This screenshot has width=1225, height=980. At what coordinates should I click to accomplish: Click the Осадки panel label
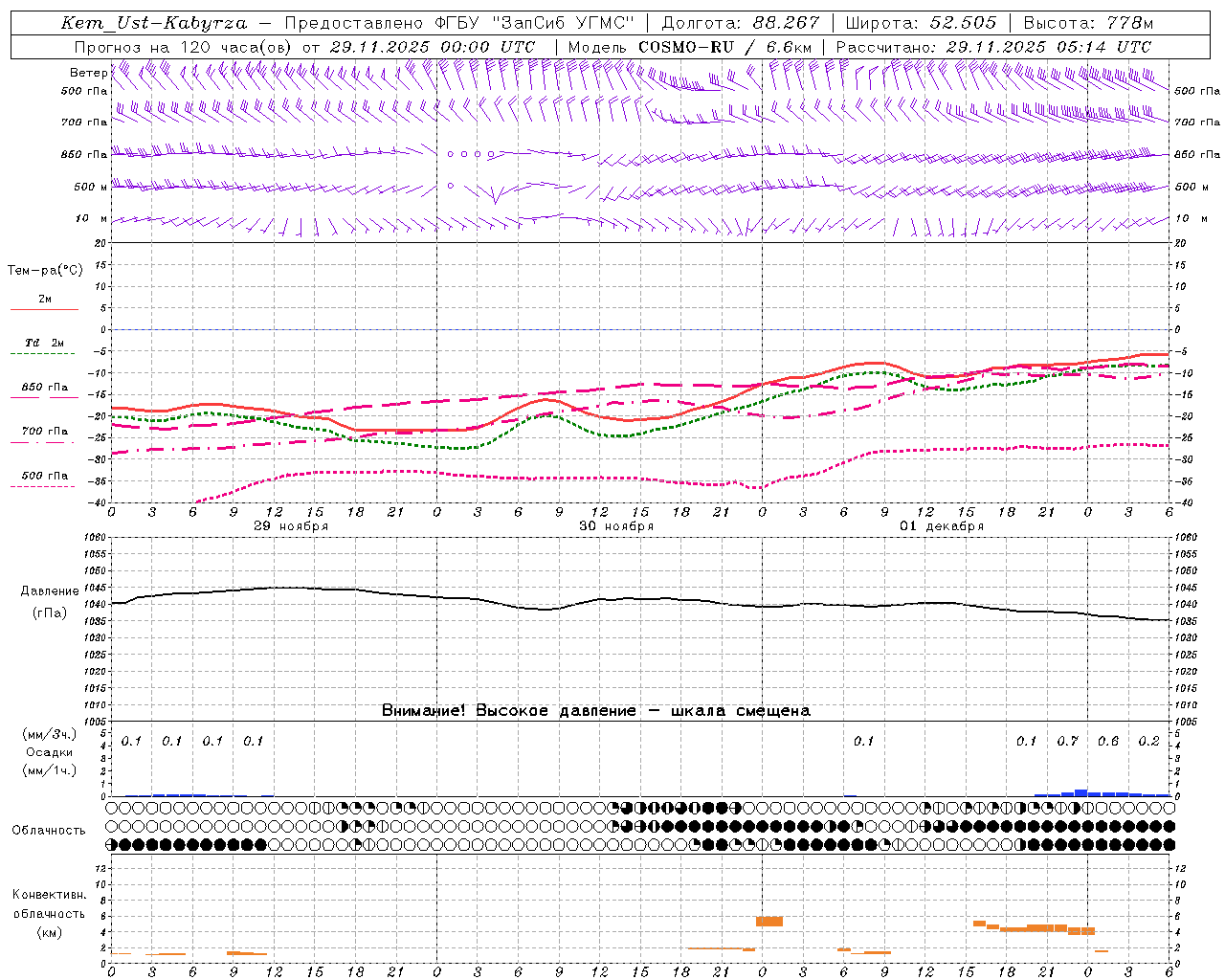(50, 752)
